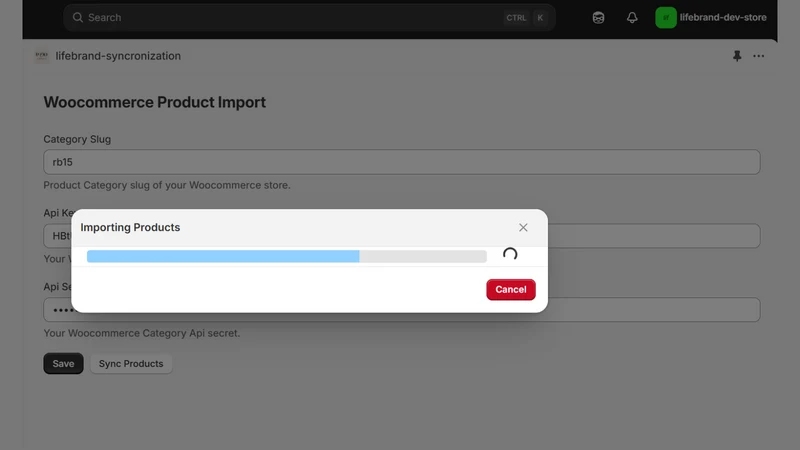Focus the Category Slug field
The width and height of the screenshot is (800, 450).
point(402,162)
